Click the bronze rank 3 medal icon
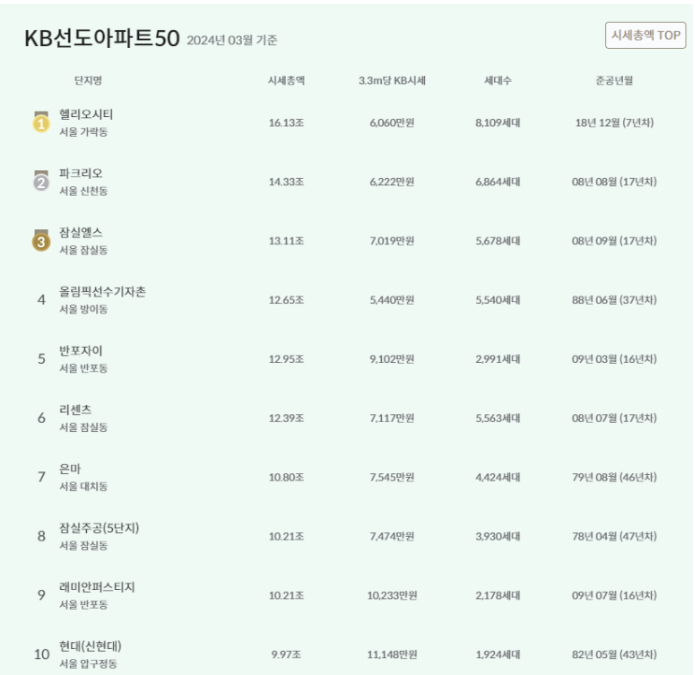Image resolution: width=695 pixels, height=675 pixels. [x=41, y=240]
